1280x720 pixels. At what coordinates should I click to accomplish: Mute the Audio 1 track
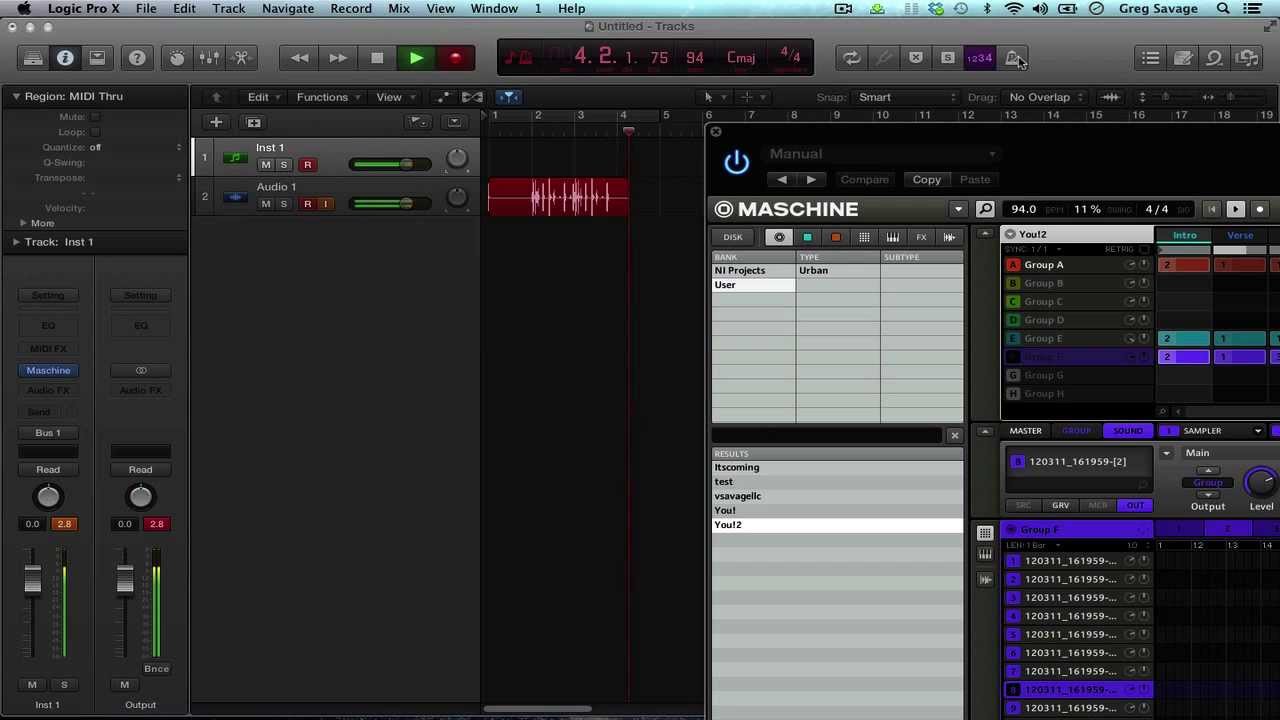pyautogui.click(x=266, y=204)
